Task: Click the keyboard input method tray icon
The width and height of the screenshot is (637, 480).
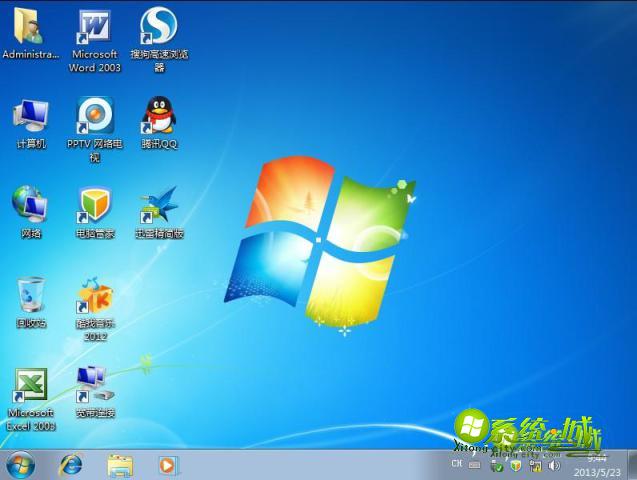Action: tap(474, 465)
